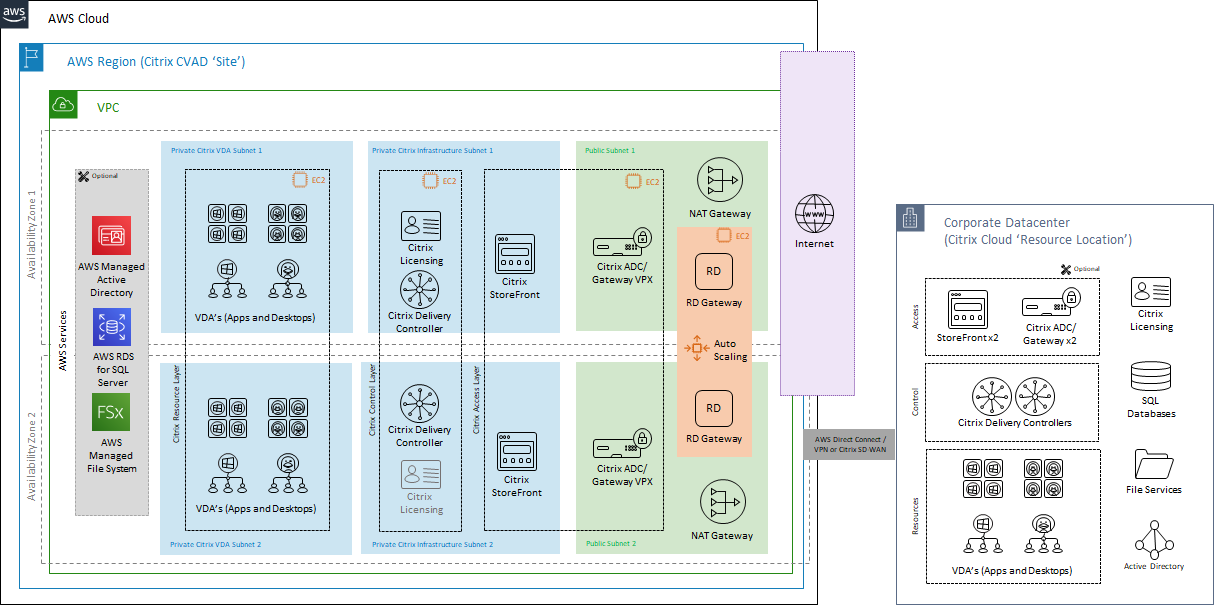Select Citrix ADC/Gateway x2 icon in Datacenter
1214x605 pixels.
pyautogui.click(x=1050, y=303)
